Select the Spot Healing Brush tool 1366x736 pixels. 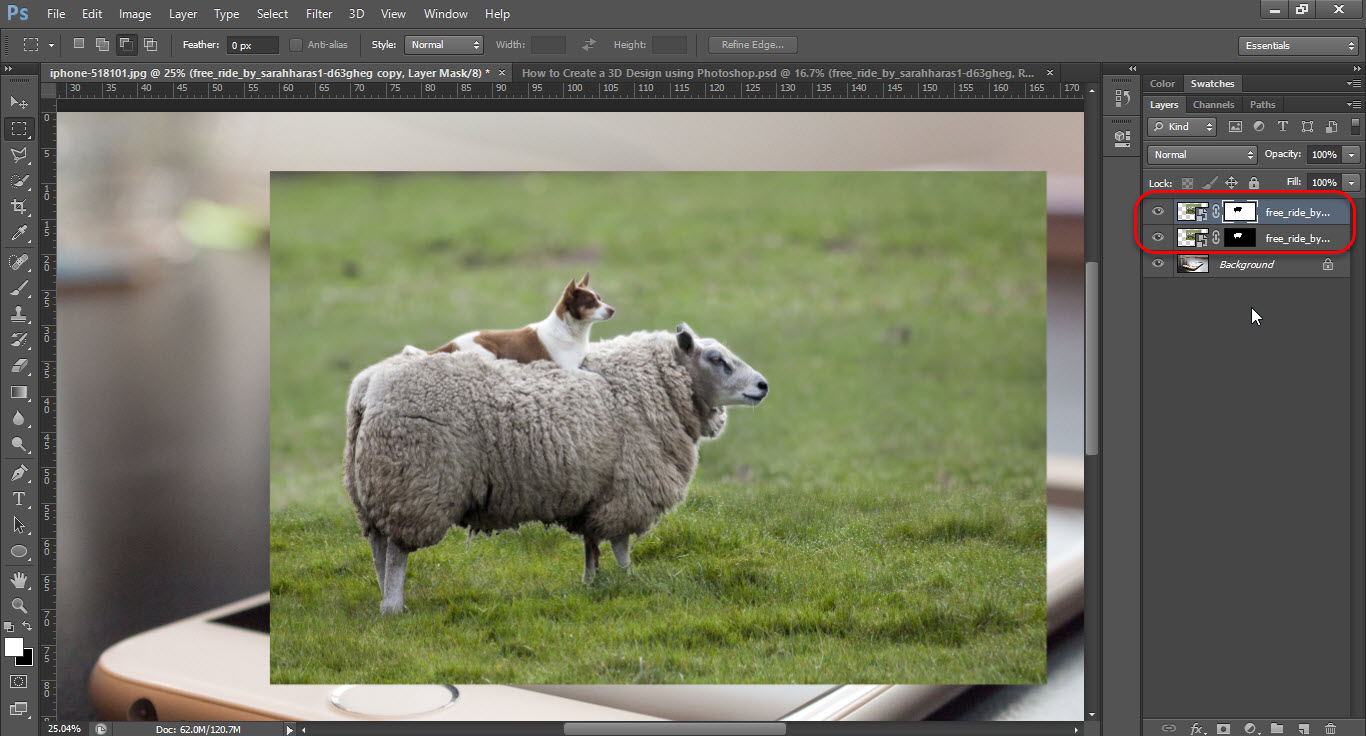tap(19, 262)
